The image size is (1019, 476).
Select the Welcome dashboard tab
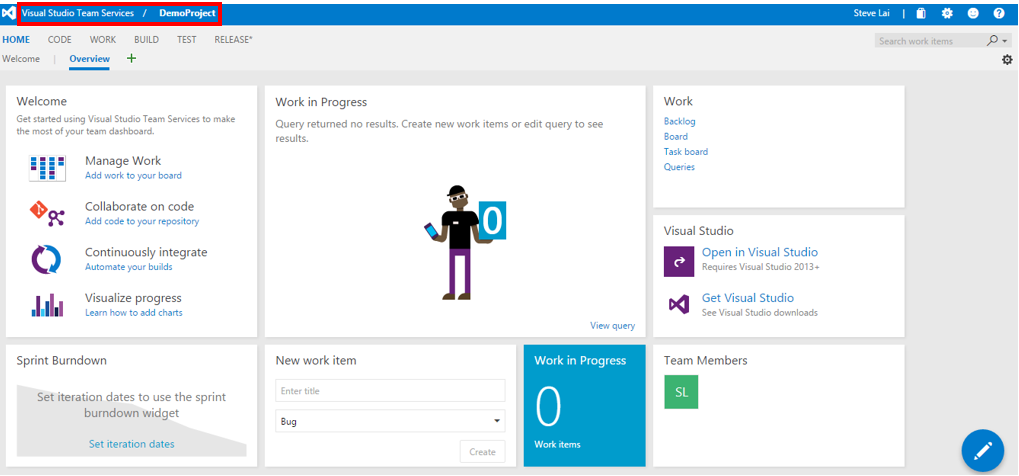21,59
